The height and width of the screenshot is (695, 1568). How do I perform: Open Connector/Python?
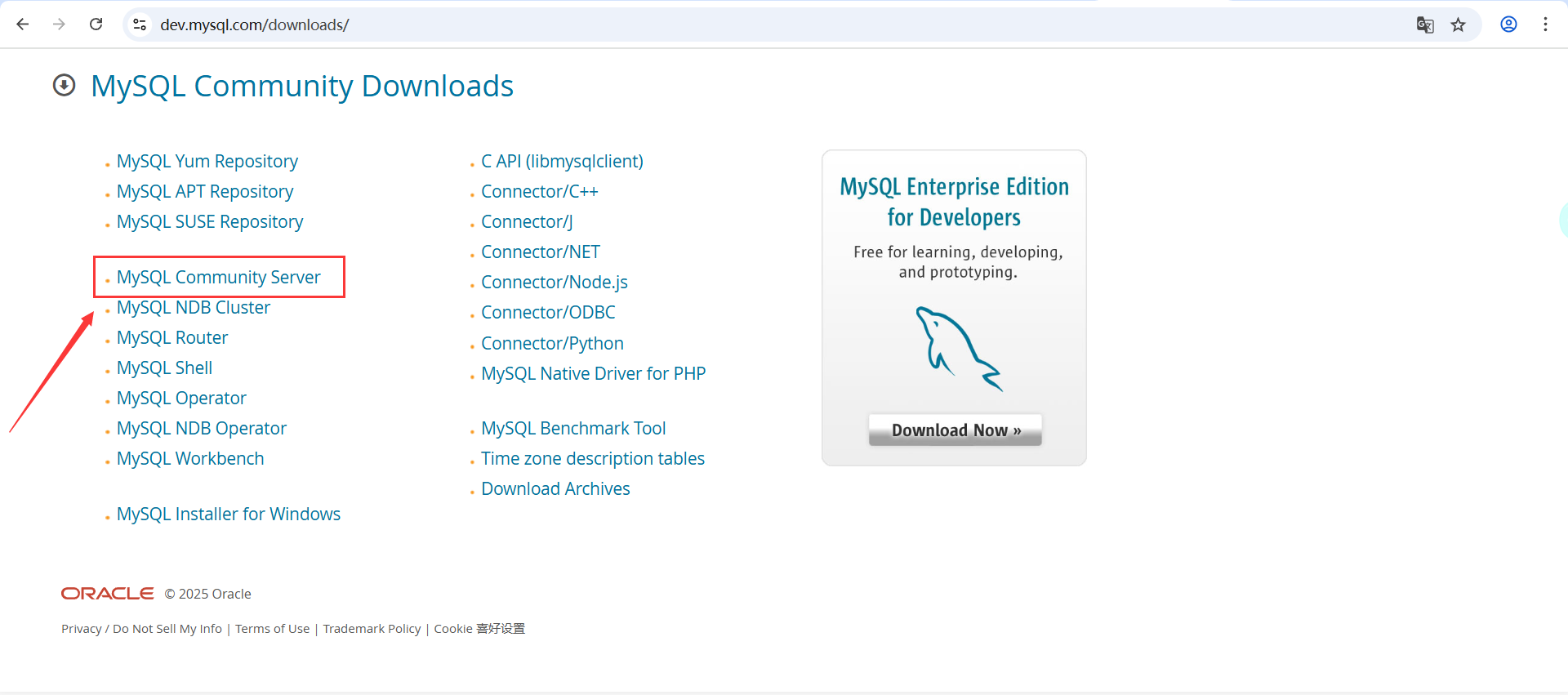tap(552, 343)
